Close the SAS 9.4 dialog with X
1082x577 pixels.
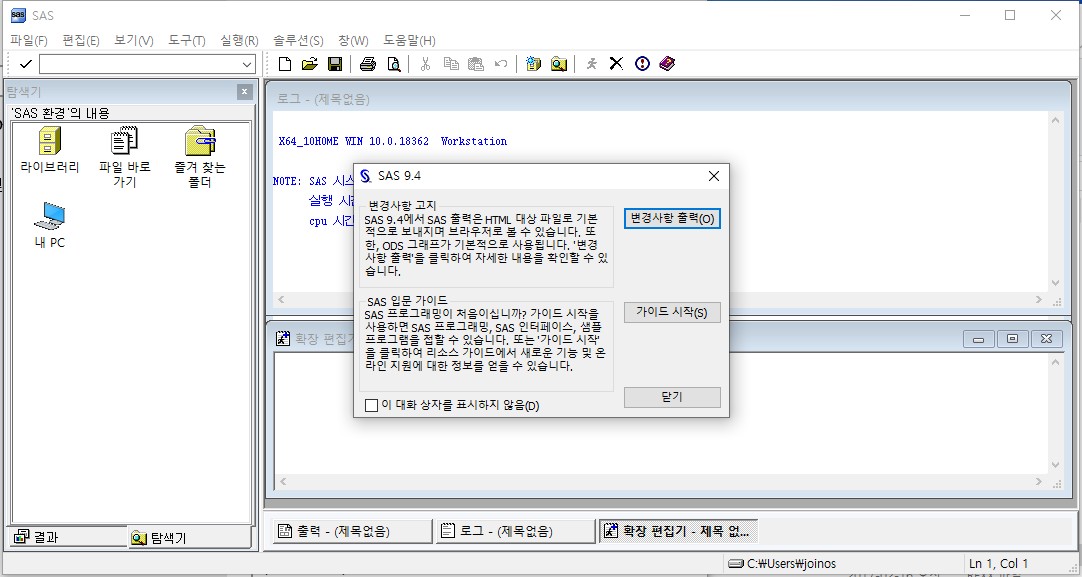[714, 176]
